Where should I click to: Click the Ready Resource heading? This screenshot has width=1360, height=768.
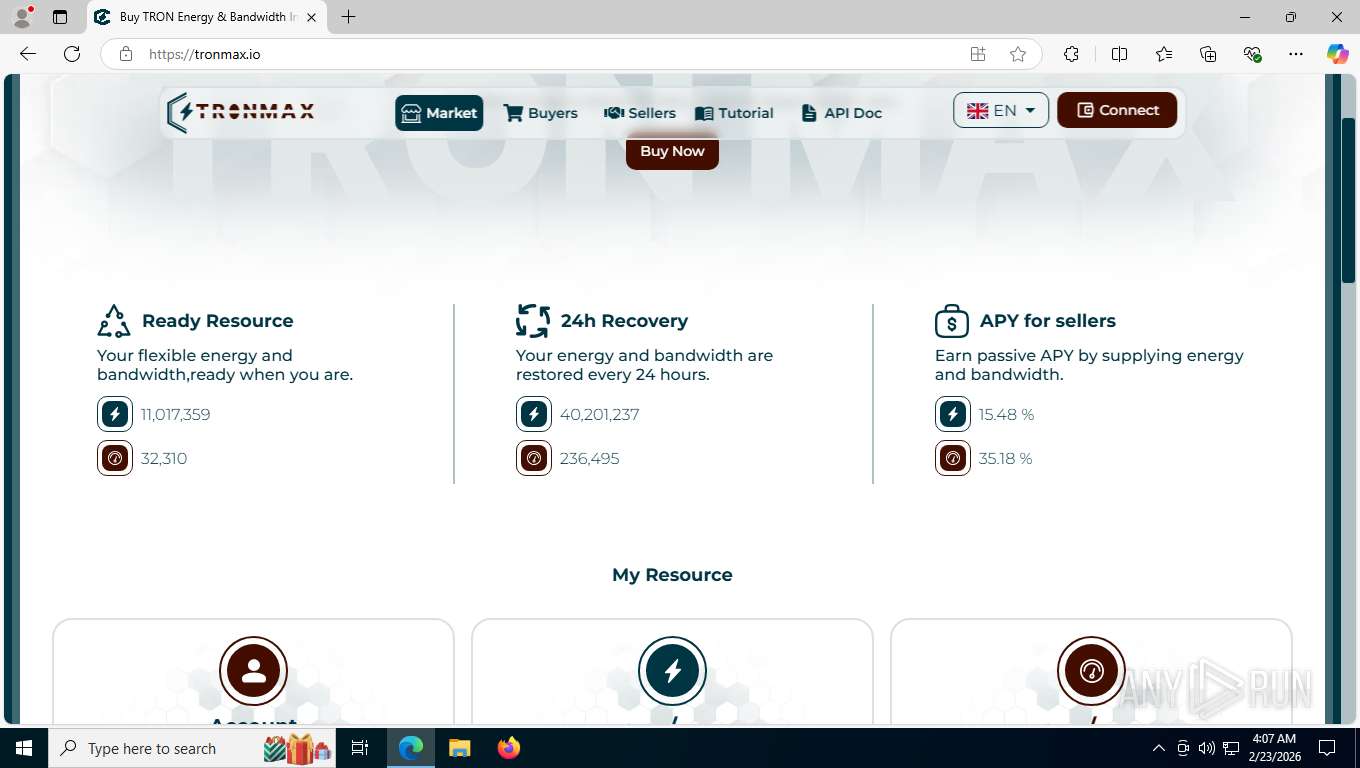[x=218, y=321]
